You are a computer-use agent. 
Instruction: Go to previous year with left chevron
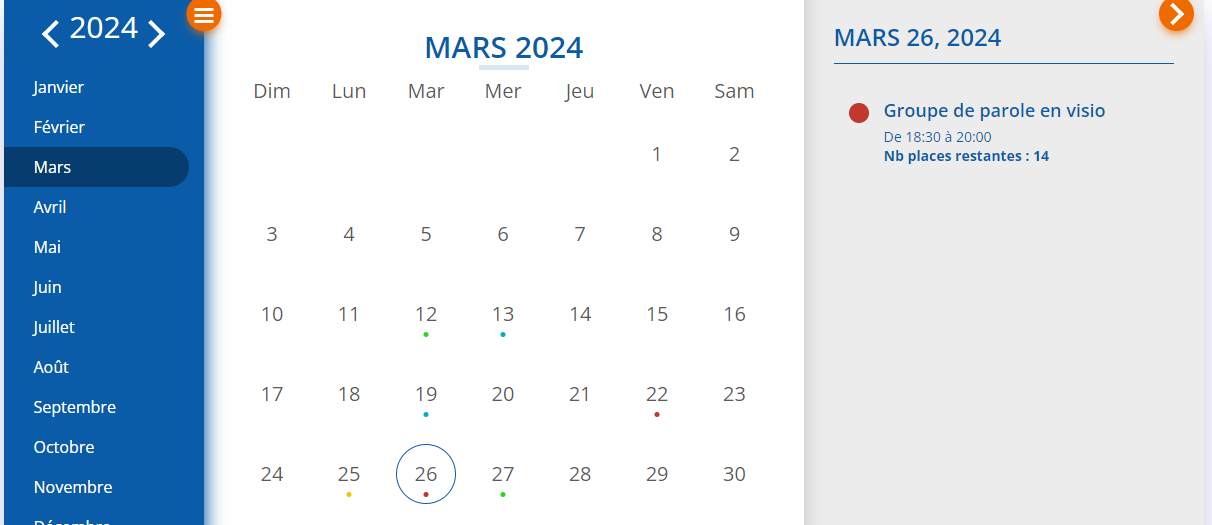51,34
